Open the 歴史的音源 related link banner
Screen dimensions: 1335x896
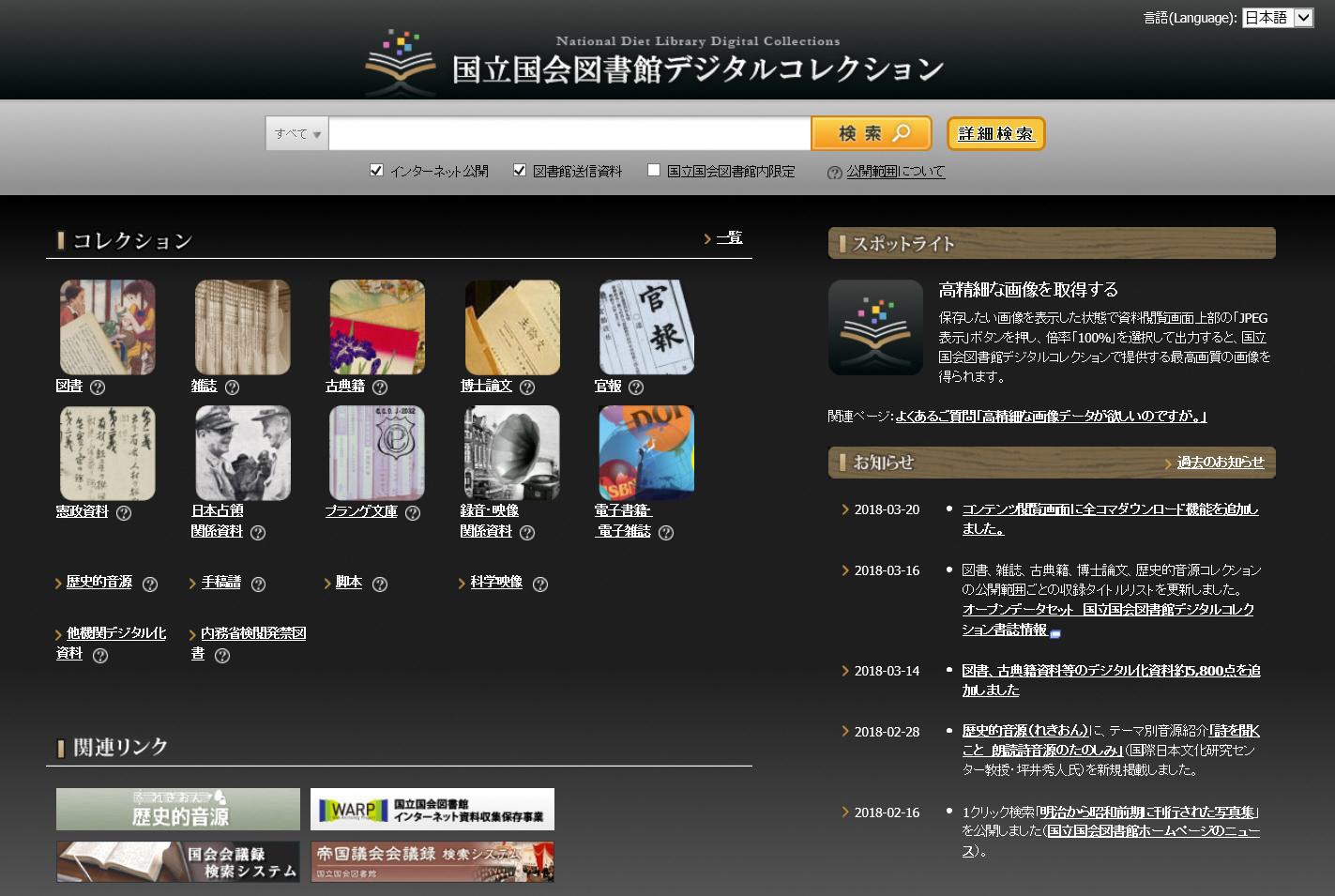coord(178,809)
